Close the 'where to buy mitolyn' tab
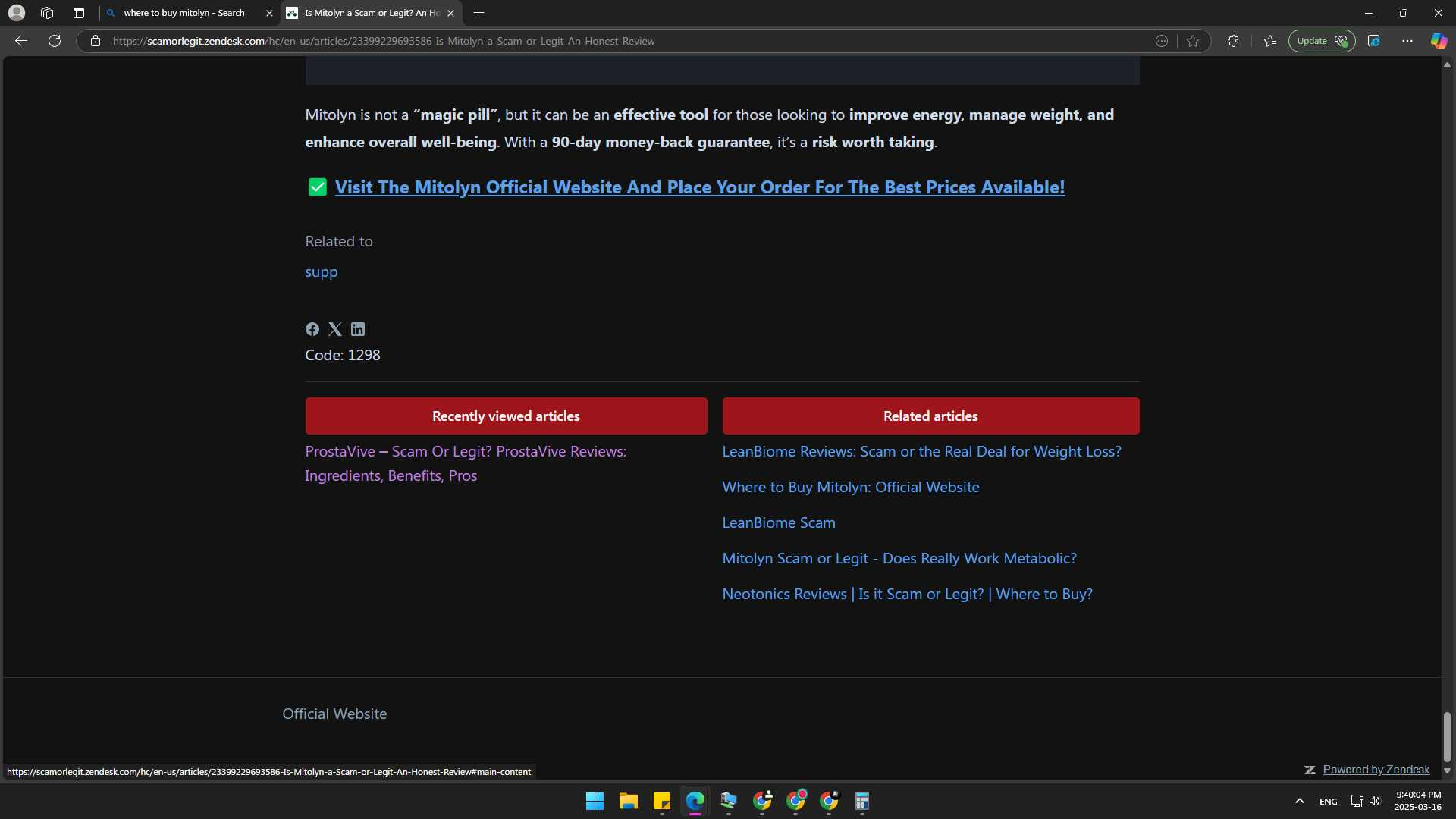The width and height of the screenshot is (1456, 819). pos(269,13)
